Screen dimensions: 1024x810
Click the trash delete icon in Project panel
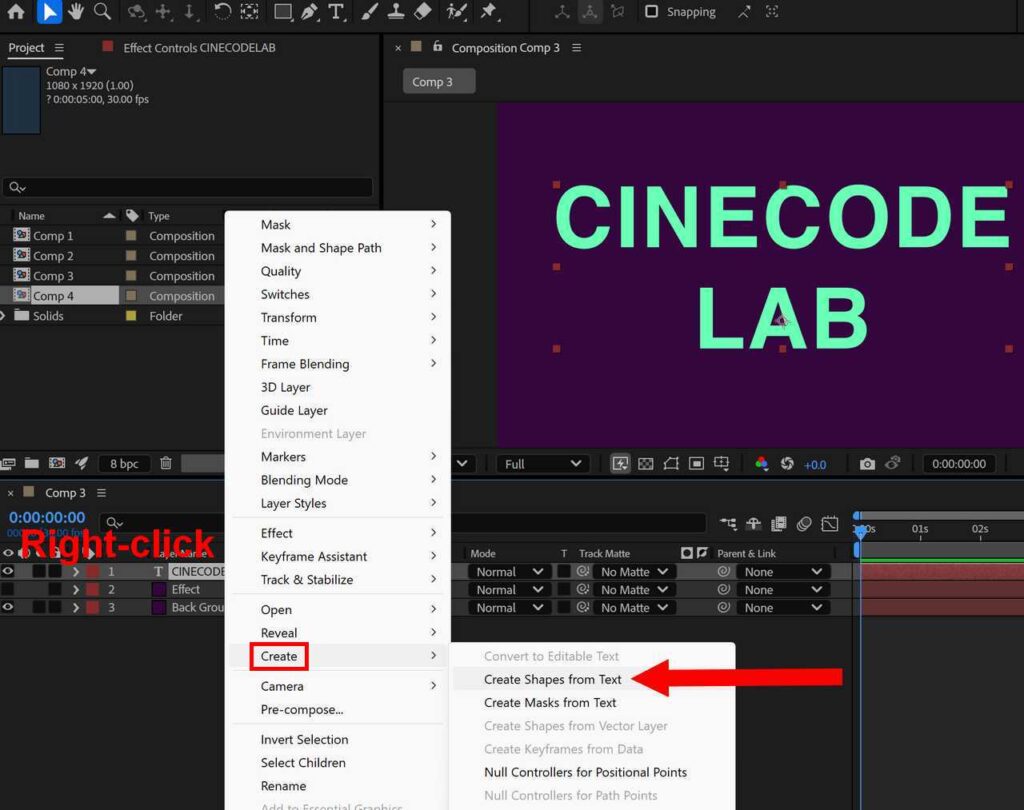pos(166,463)
